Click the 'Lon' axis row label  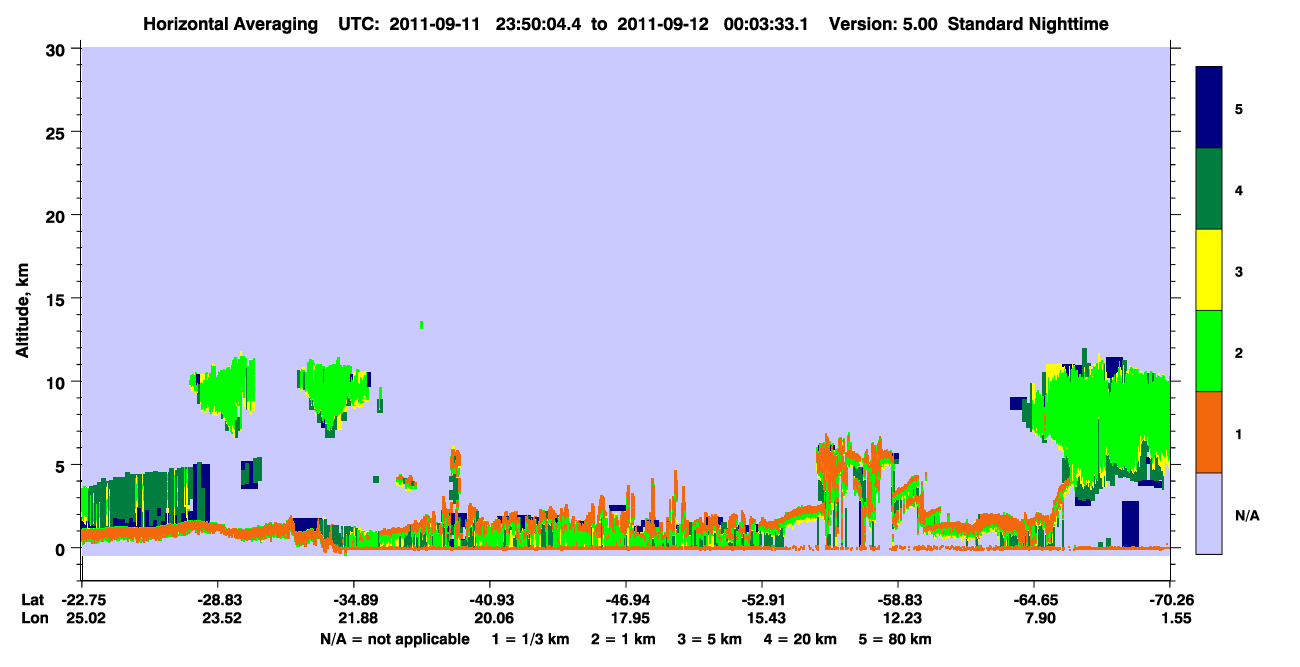33,618
